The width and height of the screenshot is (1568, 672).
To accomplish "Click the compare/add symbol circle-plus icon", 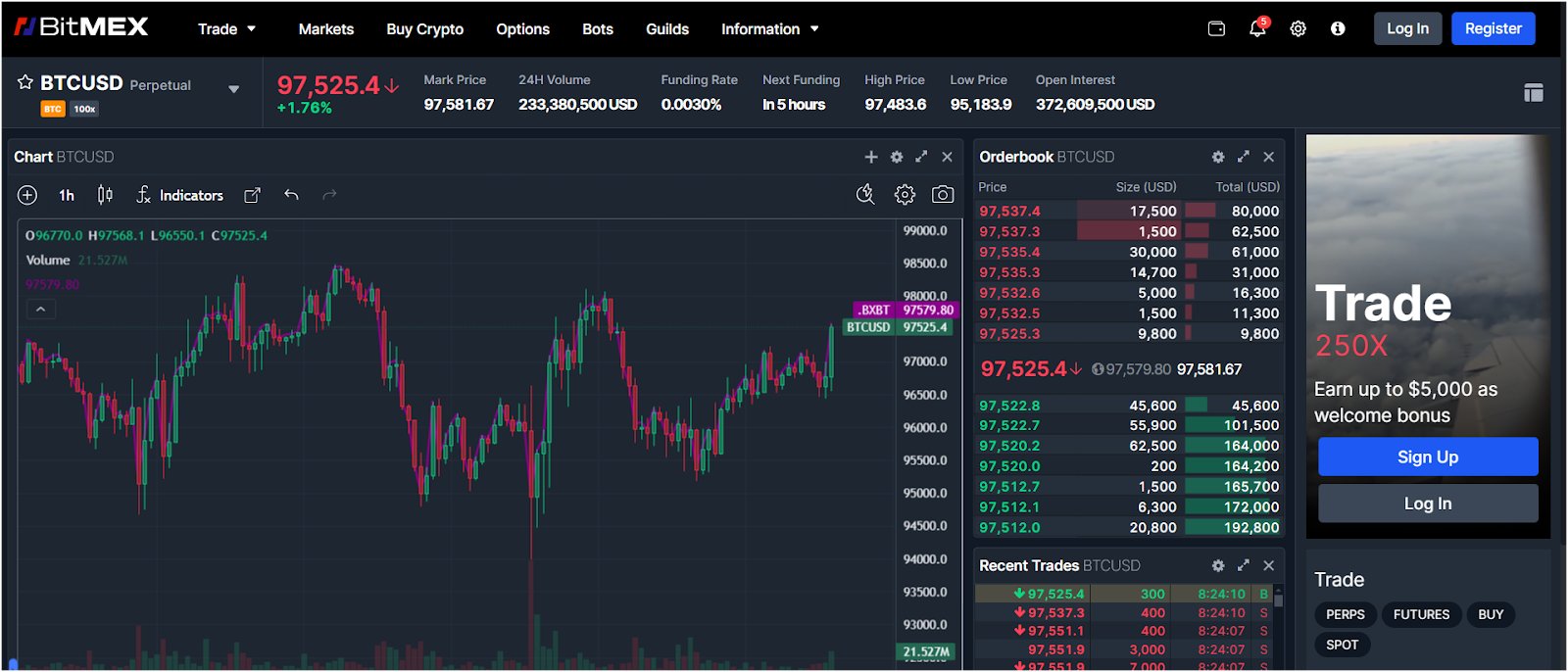I will pyautogui.click(x=27, y=195).
